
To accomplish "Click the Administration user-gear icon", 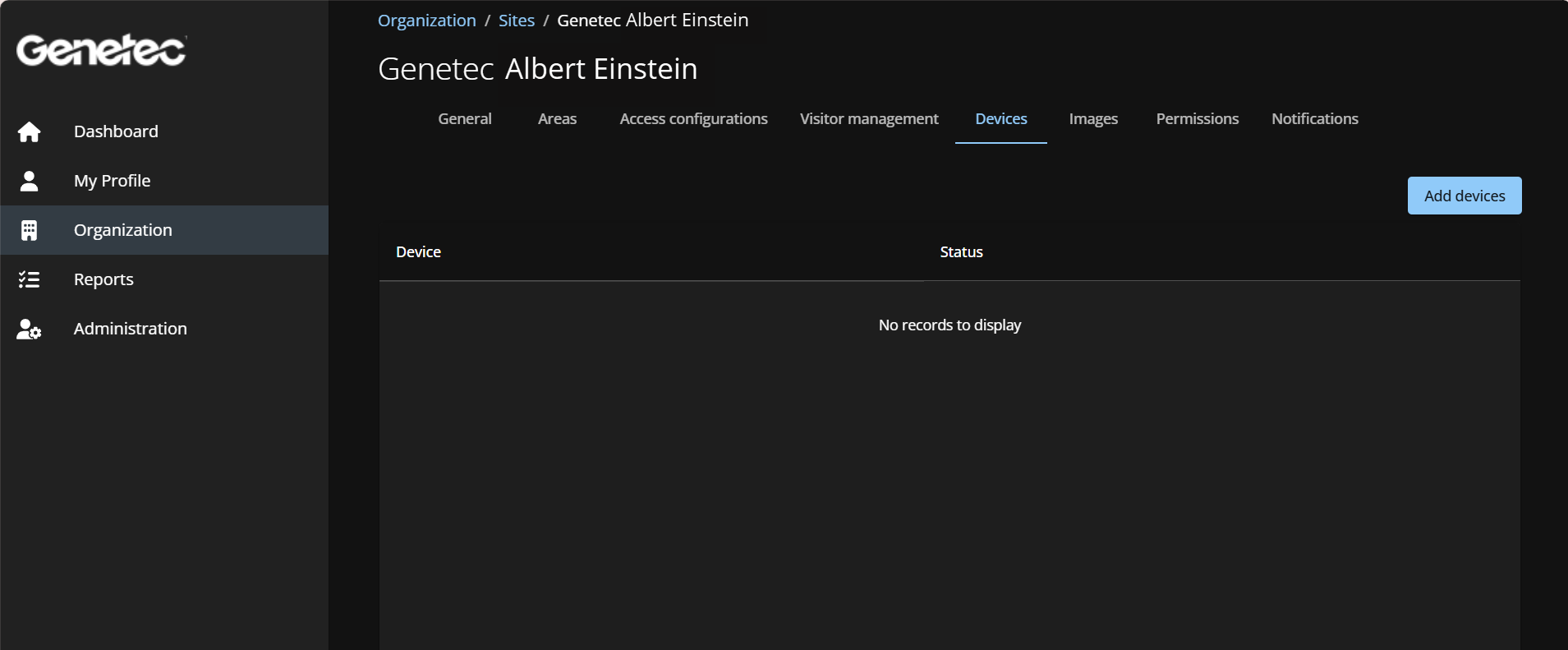I will tap(29, 329).
